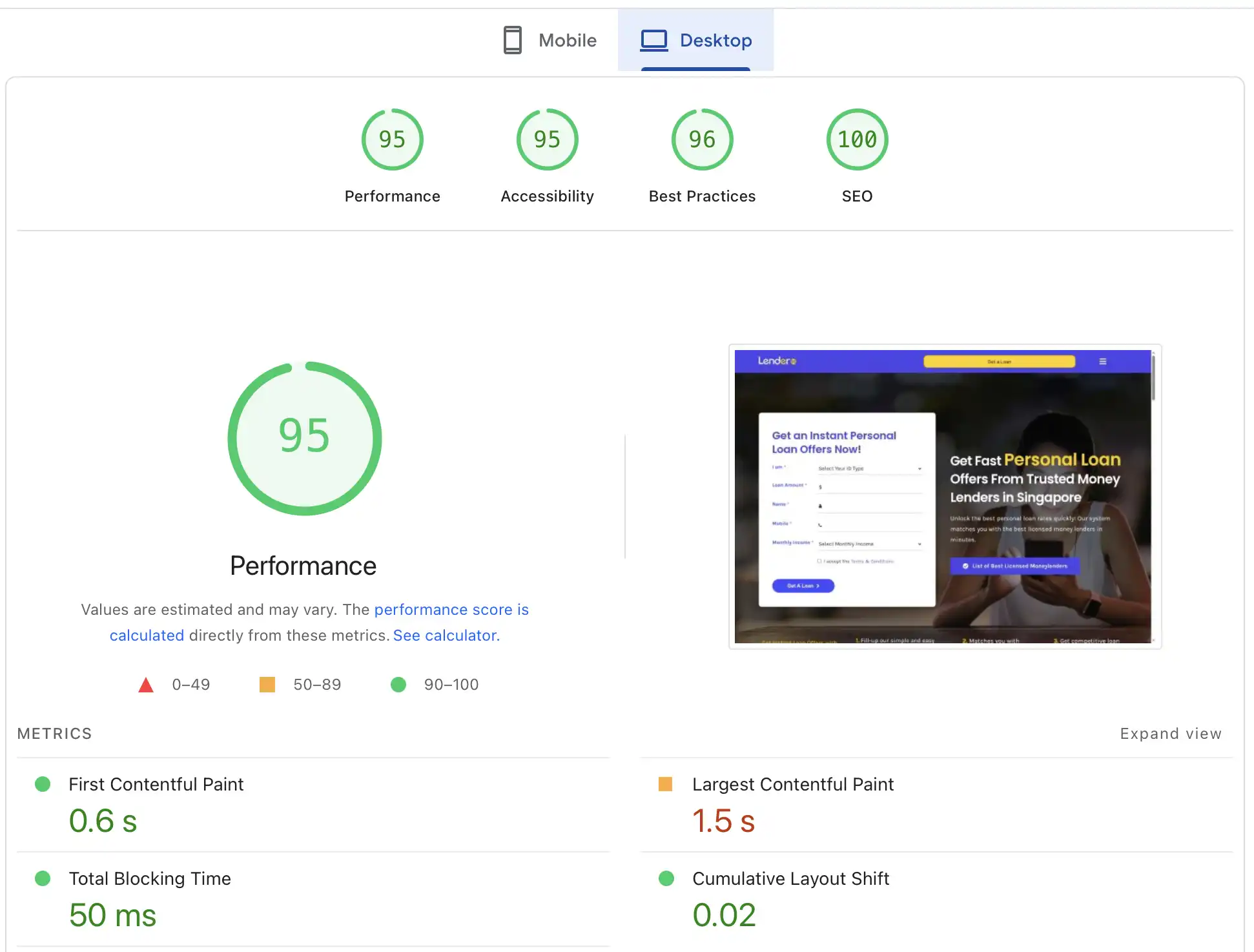Click the Desktop laptop icon

[653, 40]
